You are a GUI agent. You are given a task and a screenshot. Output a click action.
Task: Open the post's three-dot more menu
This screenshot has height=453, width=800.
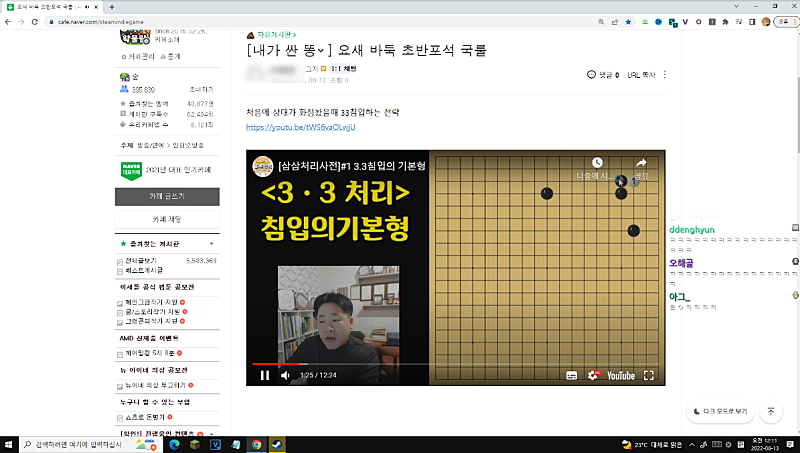[664, 74]
